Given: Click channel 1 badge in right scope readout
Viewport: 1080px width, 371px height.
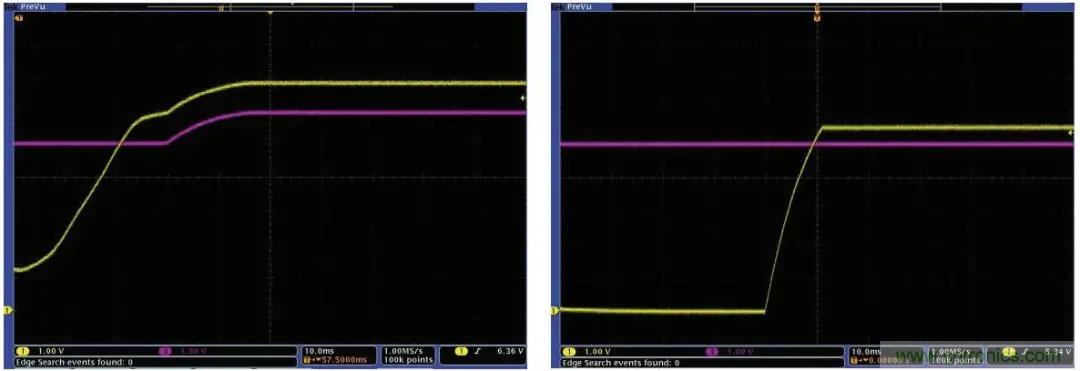Looking at the screenshot, I should [x=568, y=351].
